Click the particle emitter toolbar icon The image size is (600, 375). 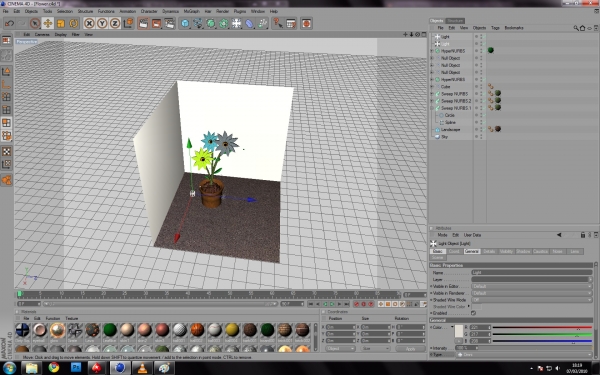tap(262, 23)
